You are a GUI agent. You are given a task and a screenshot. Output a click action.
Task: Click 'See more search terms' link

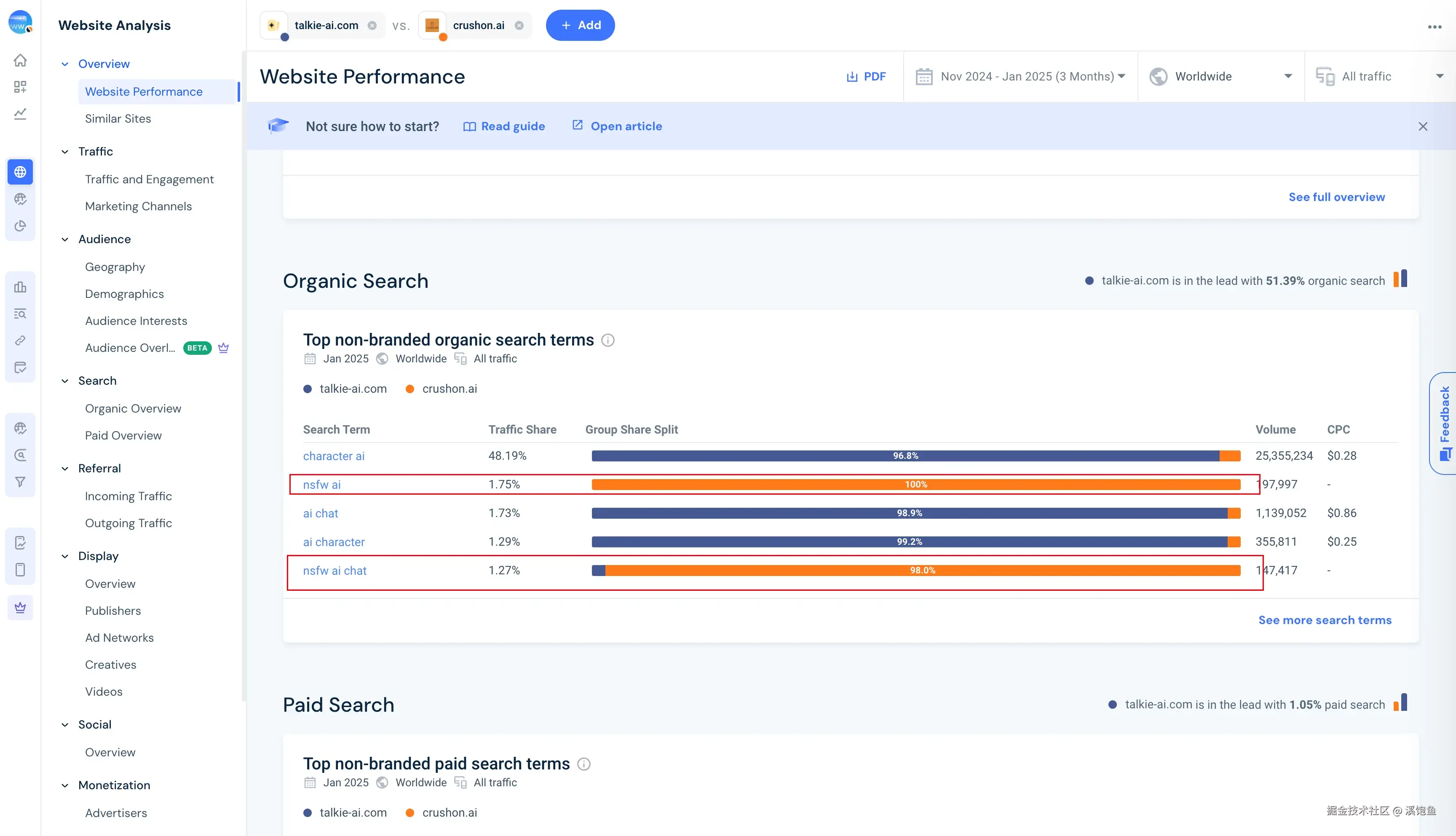coord(1325,620)
